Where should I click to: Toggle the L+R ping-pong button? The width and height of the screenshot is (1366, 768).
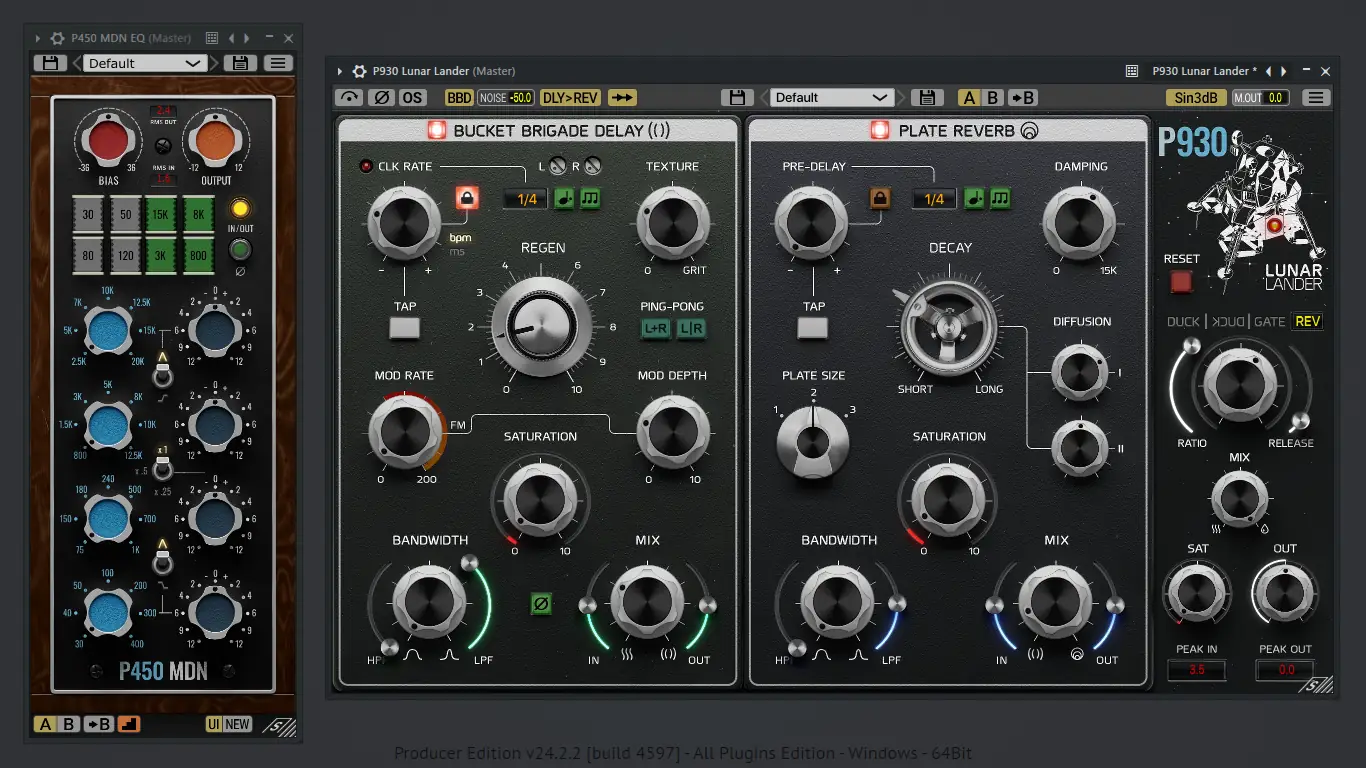coord(656,328)
